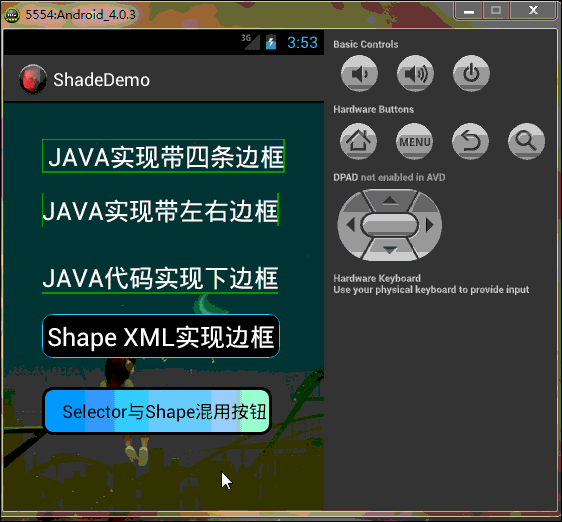The height and width of the screenshot is (522, 562).
Task: Close the emulator window
Action: pos(533,11)
